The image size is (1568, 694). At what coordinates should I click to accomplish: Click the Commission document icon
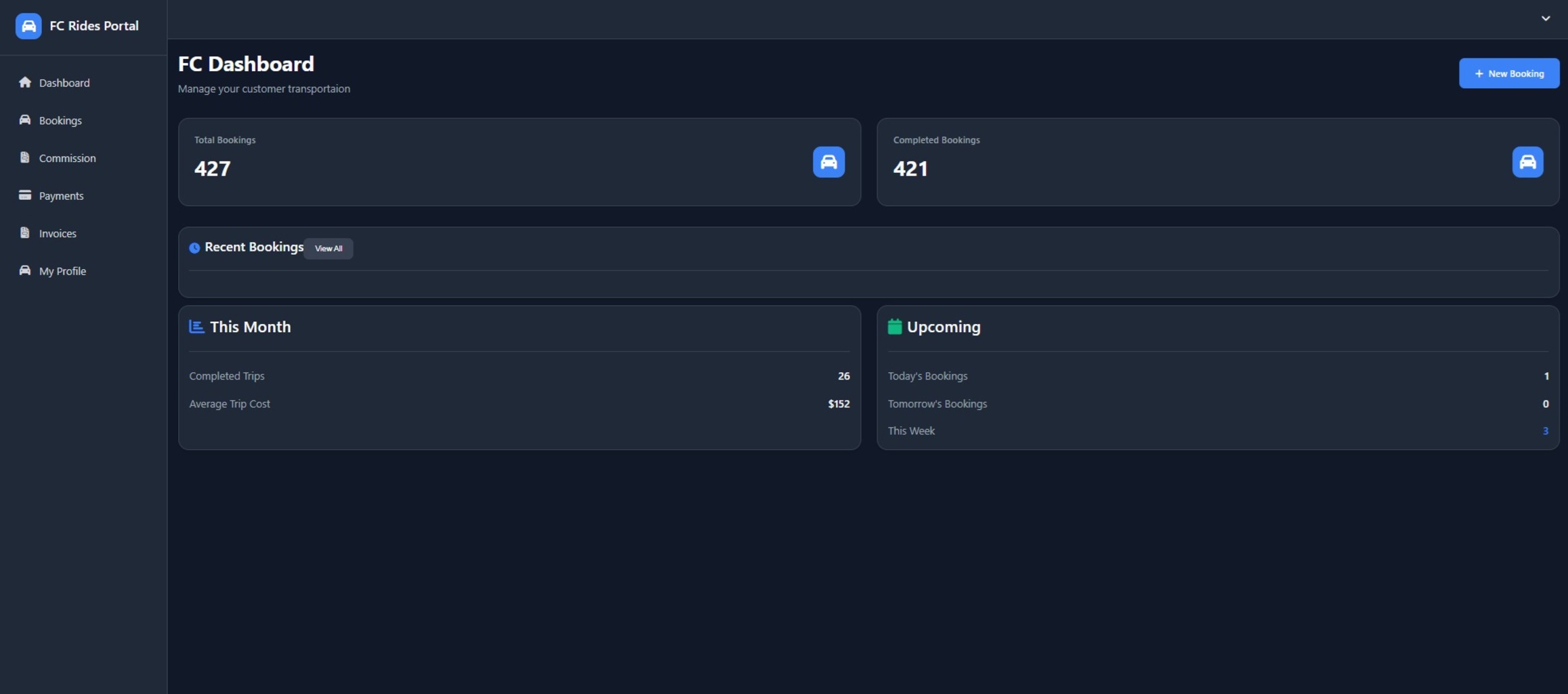tap(25, 158)
